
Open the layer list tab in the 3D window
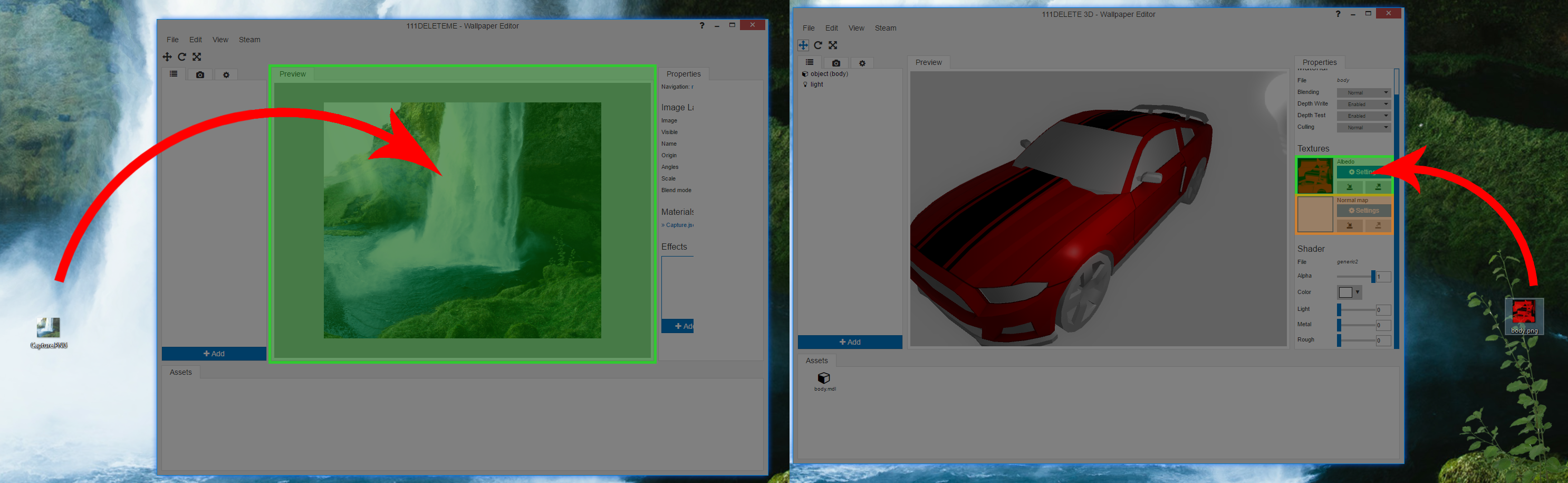point(810,63)
